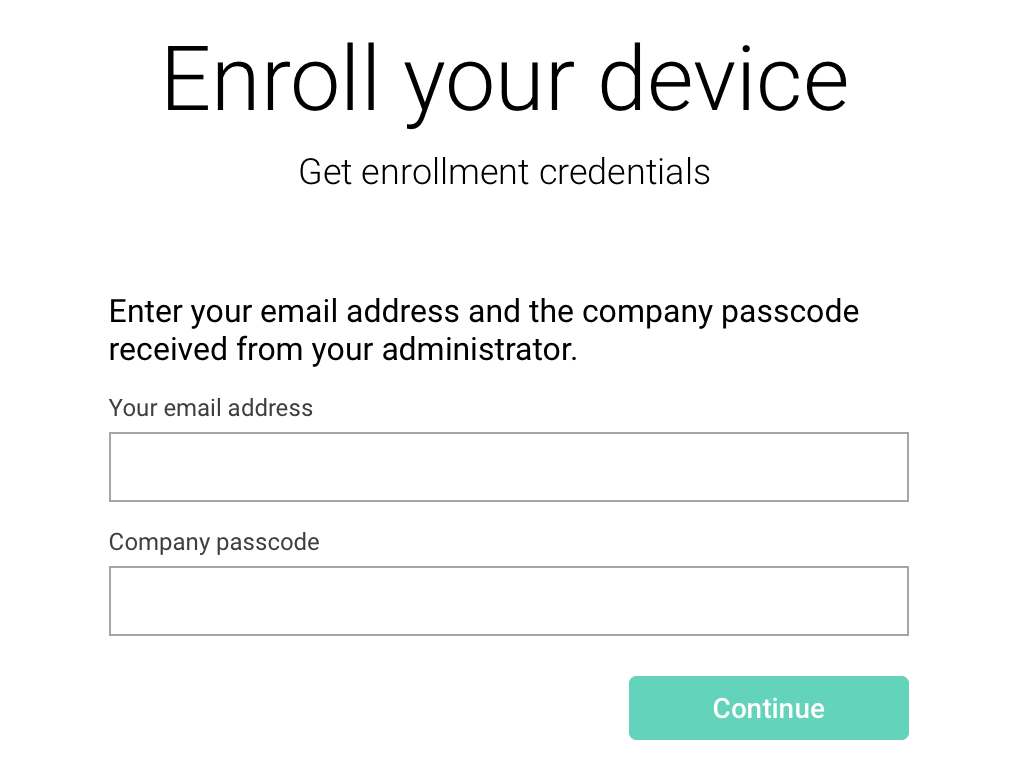
Task: Click the Continue label on the button
Action: (768, 707)
